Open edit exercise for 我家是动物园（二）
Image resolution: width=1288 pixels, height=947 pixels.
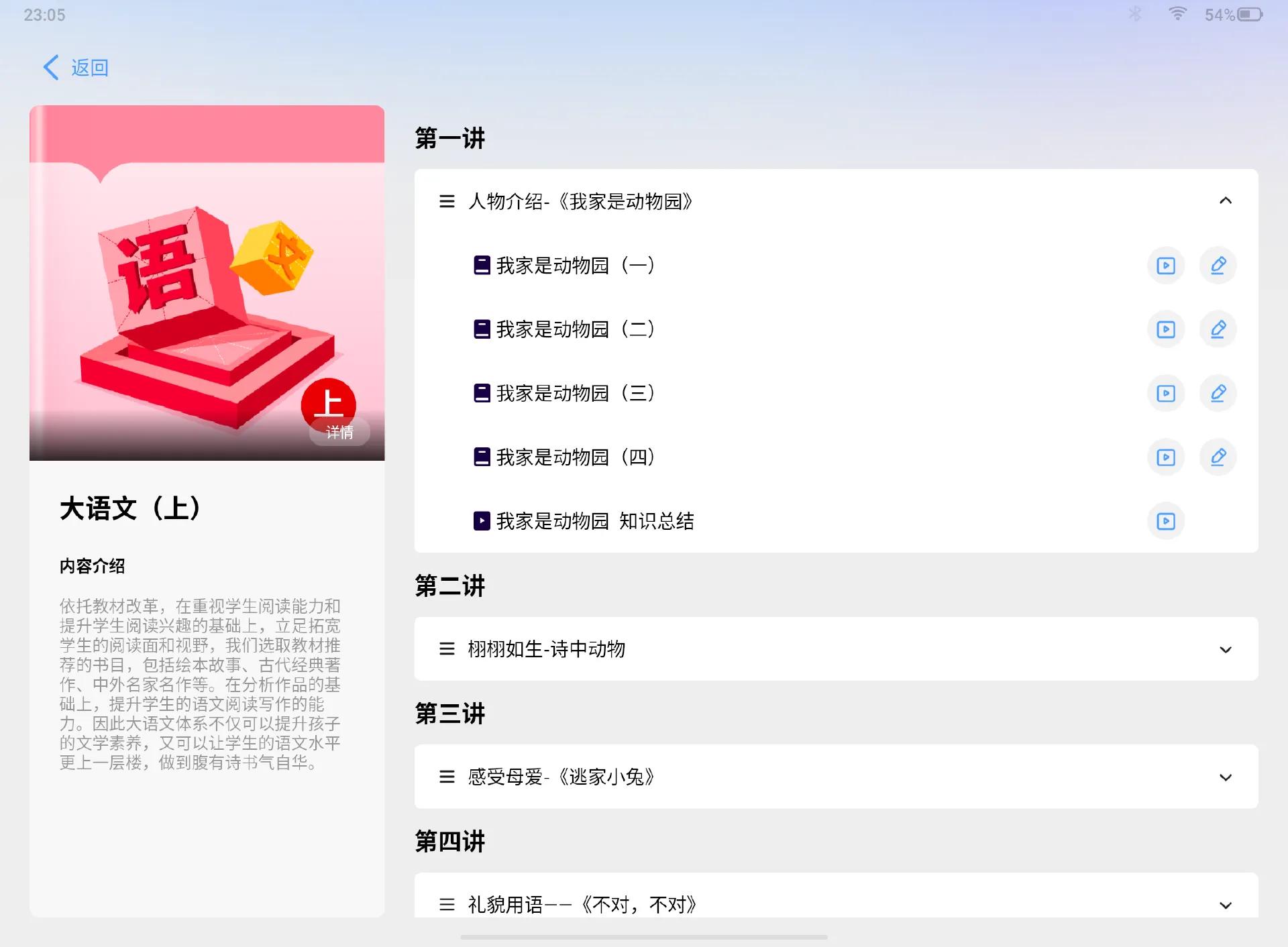click(1218, 329)
